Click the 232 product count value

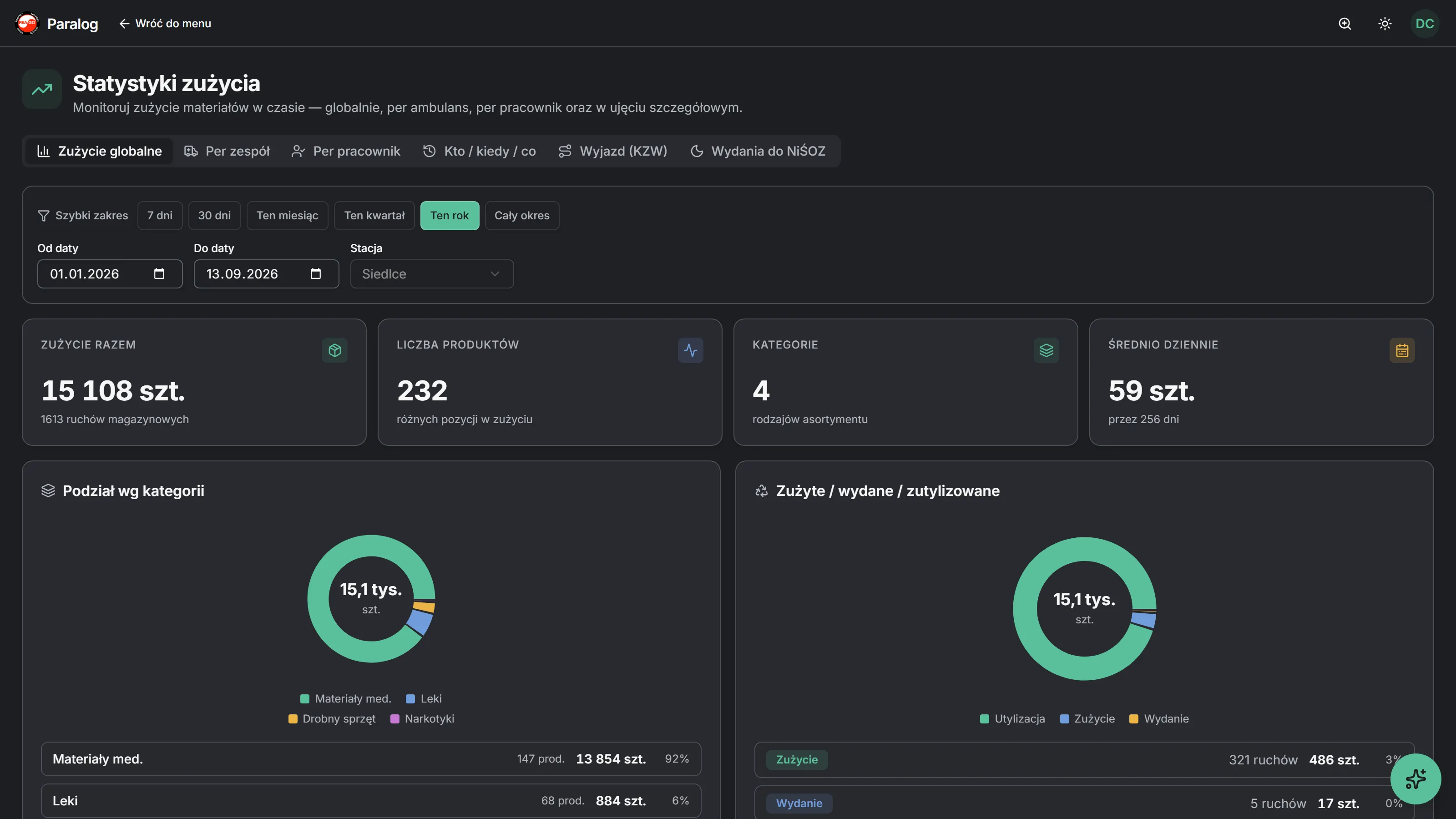422,390
